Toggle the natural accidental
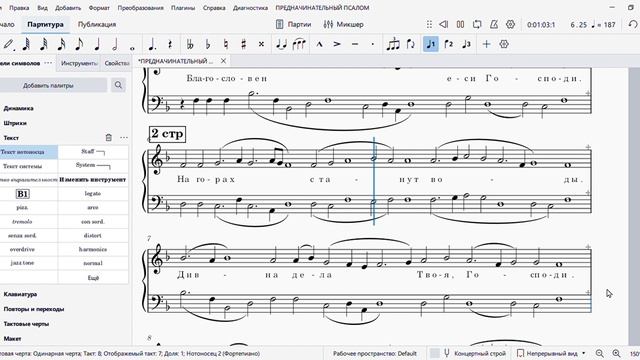The height and width of the screenshot is (360, 640). tap(226, 44)
